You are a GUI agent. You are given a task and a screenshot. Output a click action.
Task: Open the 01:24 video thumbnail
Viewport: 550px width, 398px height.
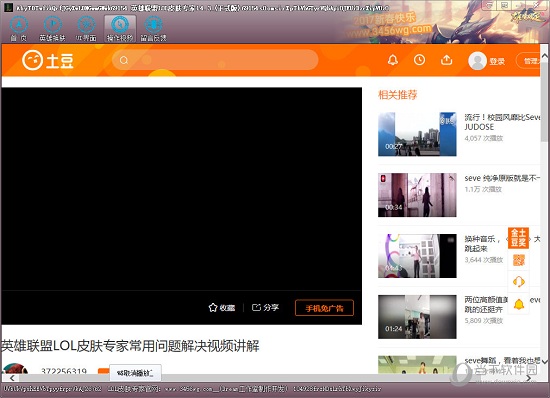pos(417,317)
